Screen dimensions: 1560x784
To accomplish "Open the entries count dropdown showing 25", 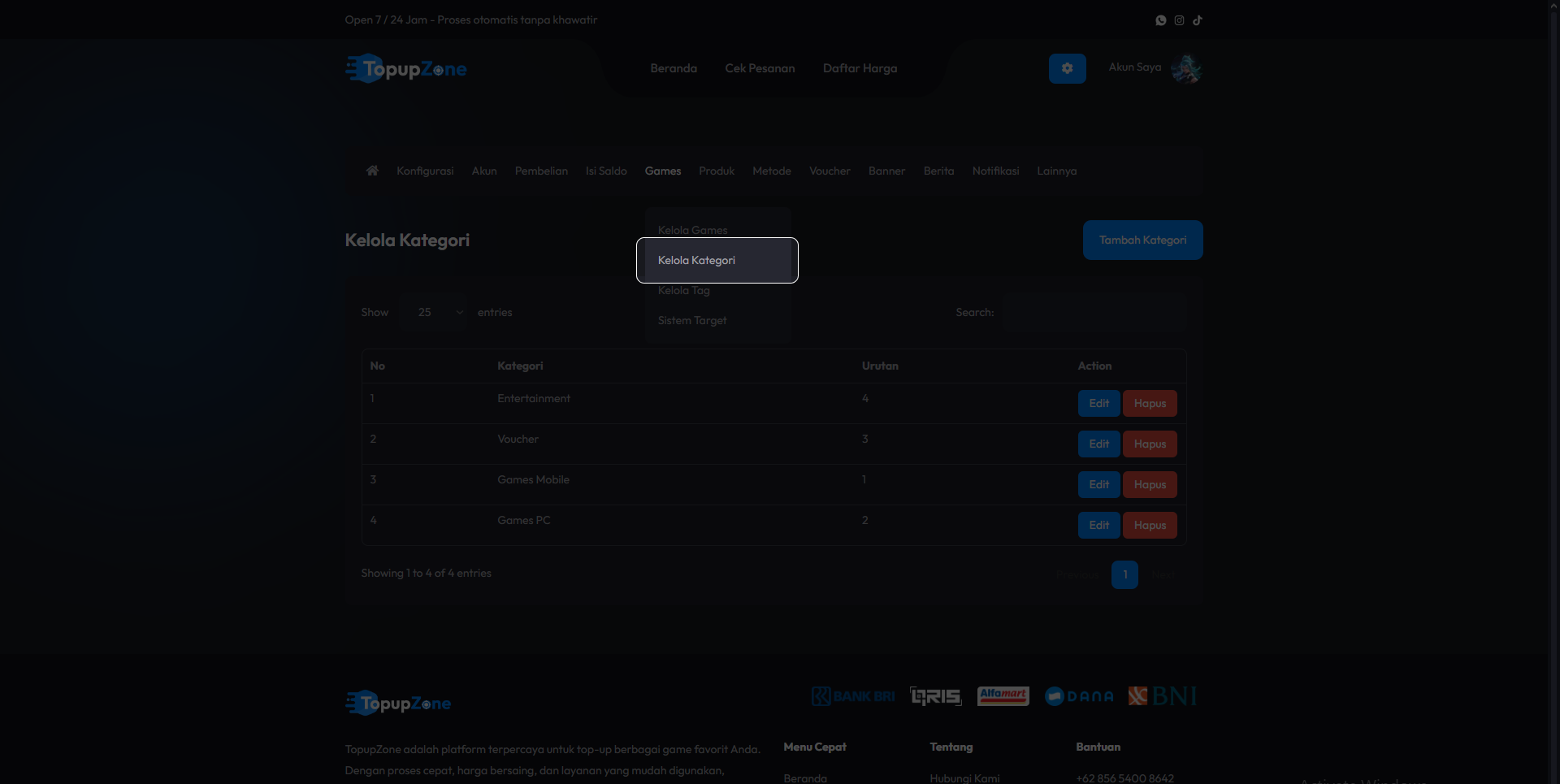I will [433, 312].
